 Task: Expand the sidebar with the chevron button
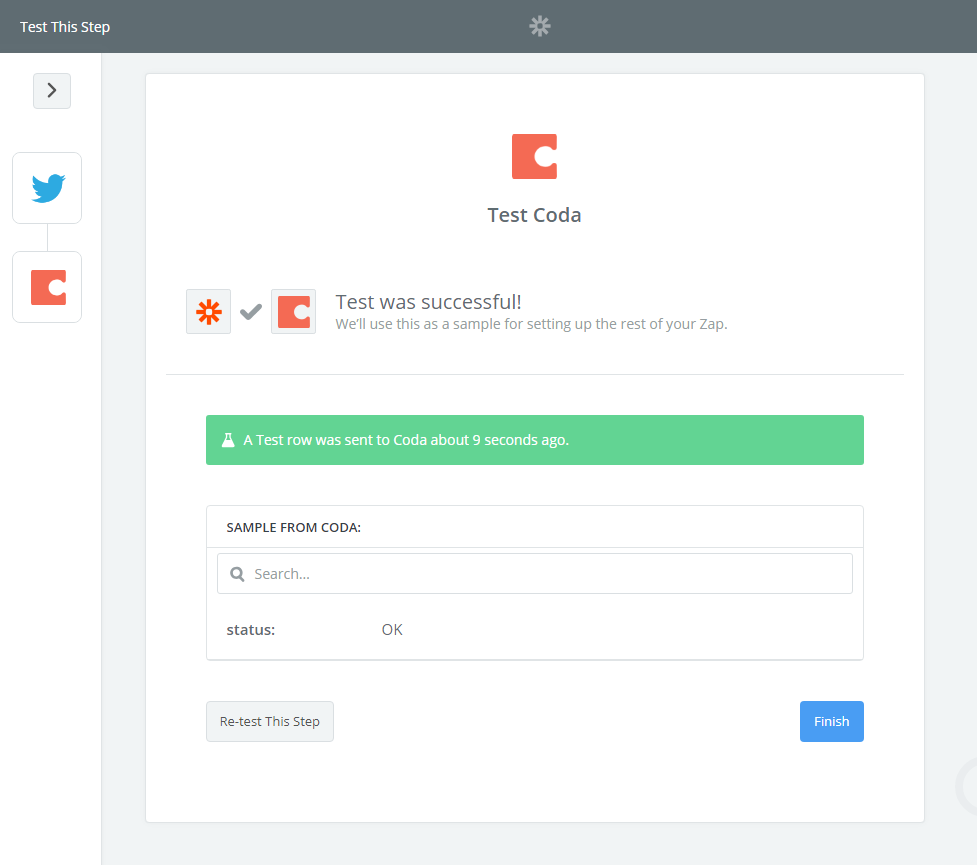(x=52, y=91)
